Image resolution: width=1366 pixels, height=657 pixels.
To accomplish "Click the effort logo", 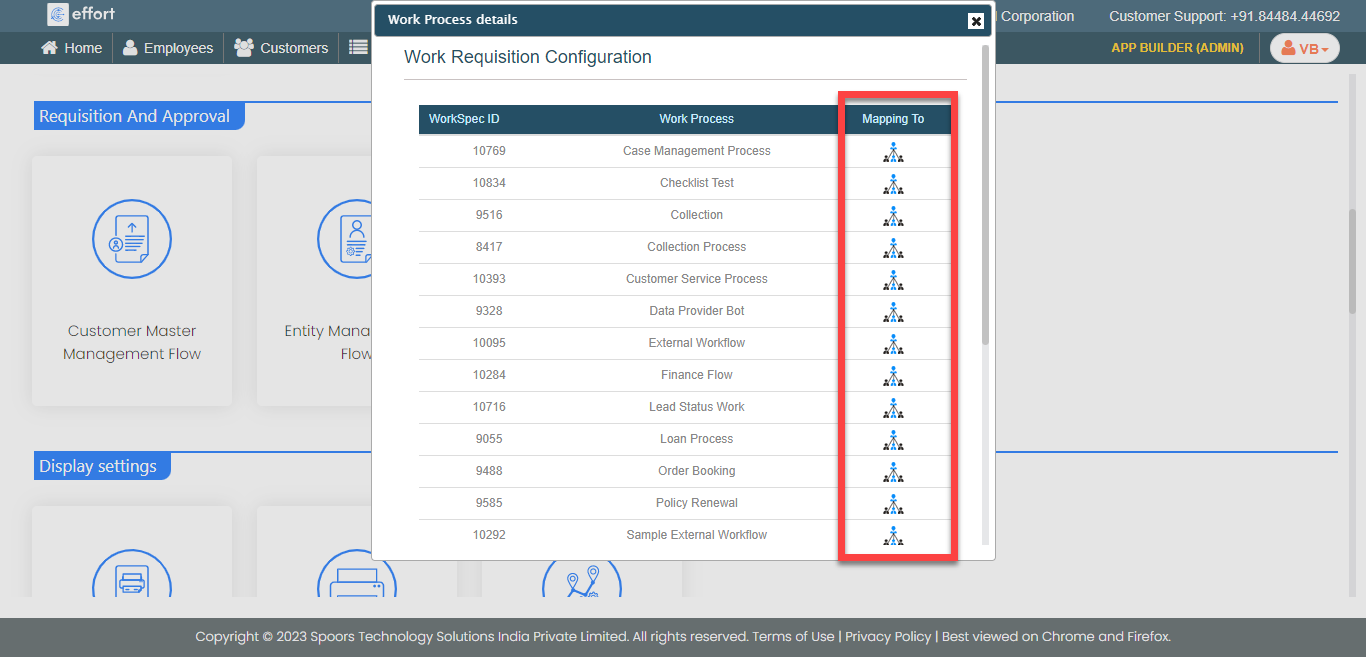I will pos(82,14).
